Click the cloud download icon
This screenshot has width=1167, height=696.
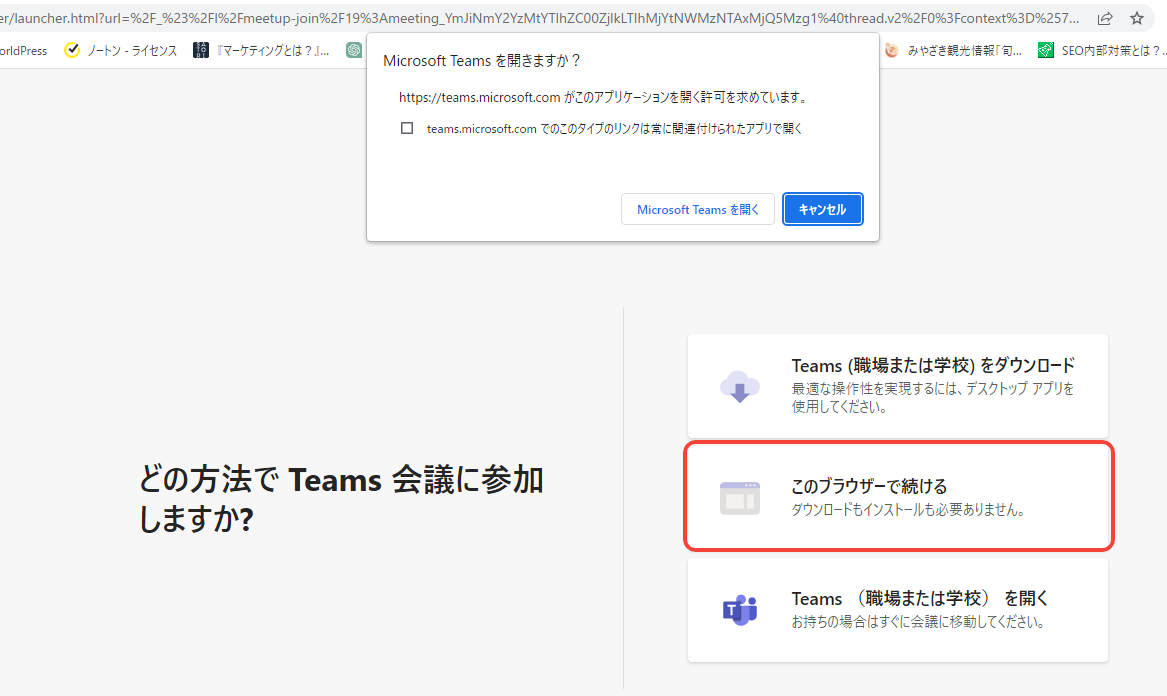click(740, 386)
